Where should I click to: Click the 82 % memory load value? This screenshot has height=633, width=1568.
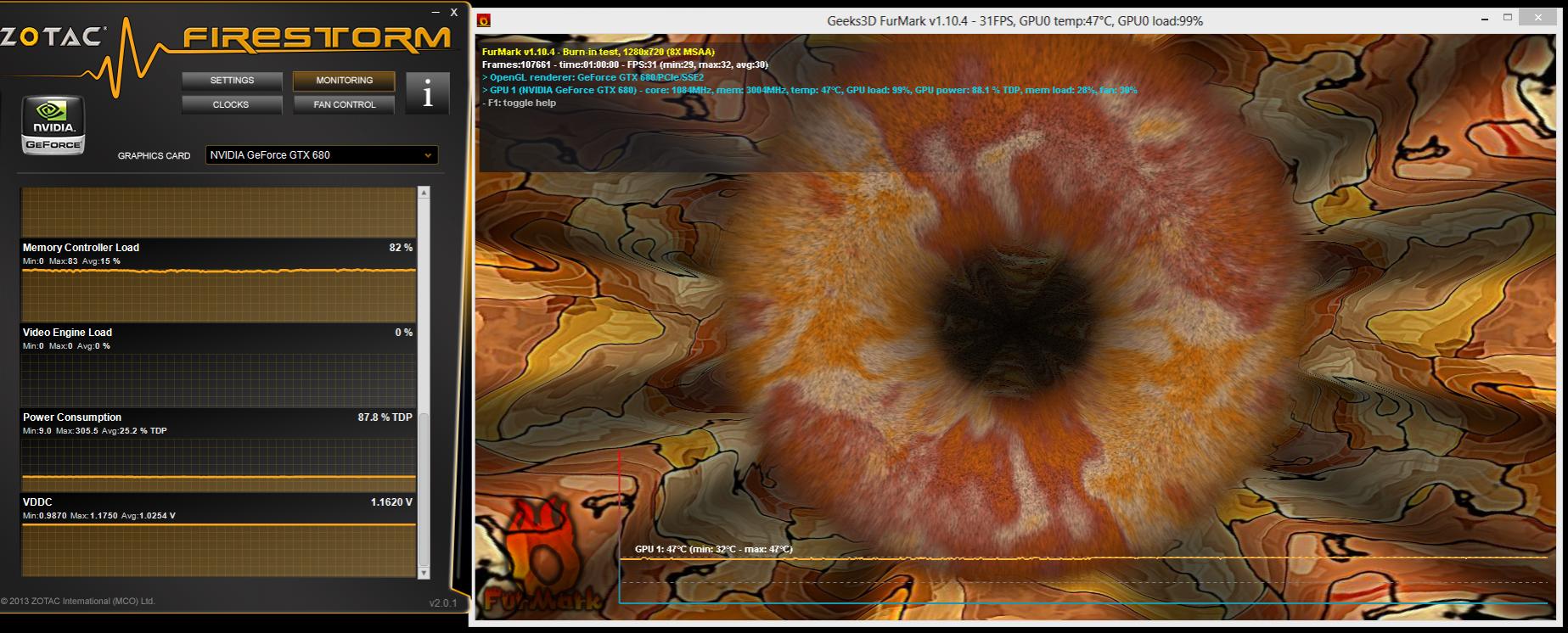(x=401, y=248)
